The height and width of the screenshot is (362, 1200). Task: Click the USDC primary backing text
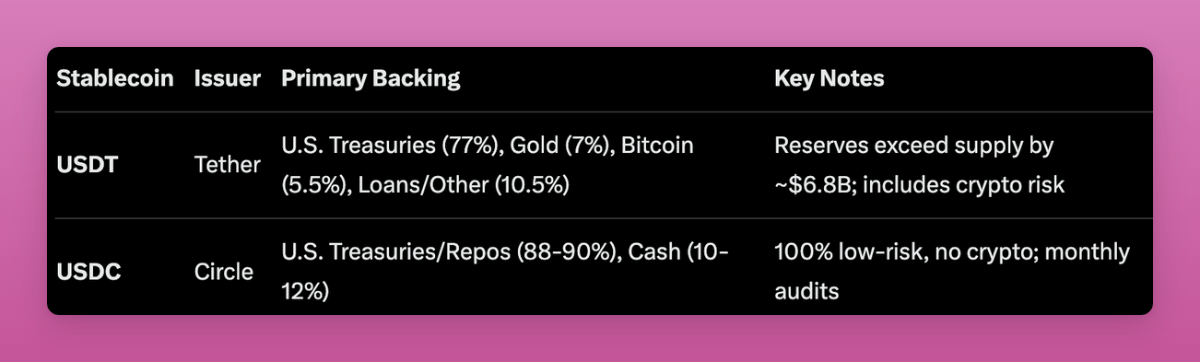pos(505,271)
